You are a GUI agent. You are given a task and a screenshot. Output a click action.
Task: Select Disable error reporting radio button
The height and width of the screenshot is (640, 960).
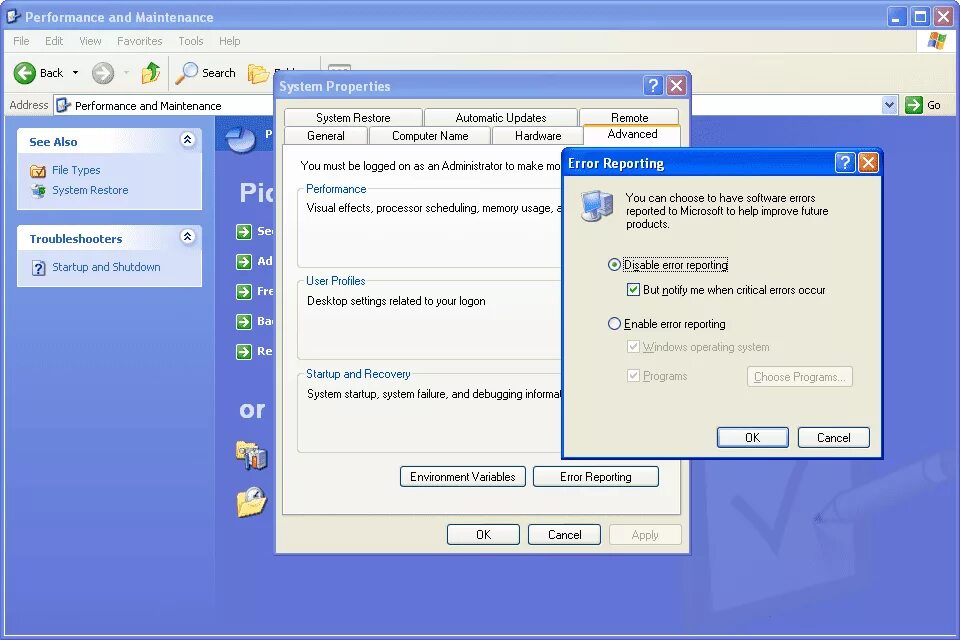tap(614, 265)
